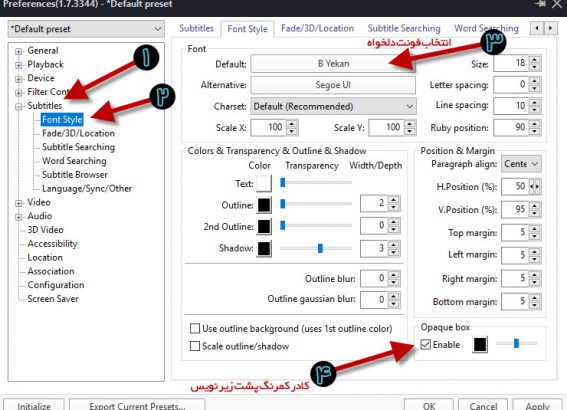Viewport: 567px width, 410px height.
Task: Enable Scale outline/shadow checkbox
Action: point(195,346)
